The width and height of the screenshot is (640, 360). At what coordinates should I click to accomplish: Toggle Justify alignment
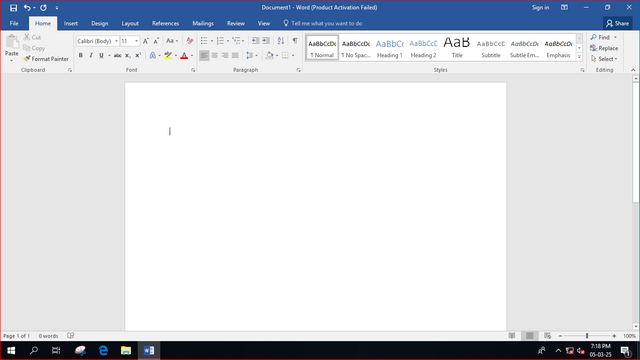235,55
